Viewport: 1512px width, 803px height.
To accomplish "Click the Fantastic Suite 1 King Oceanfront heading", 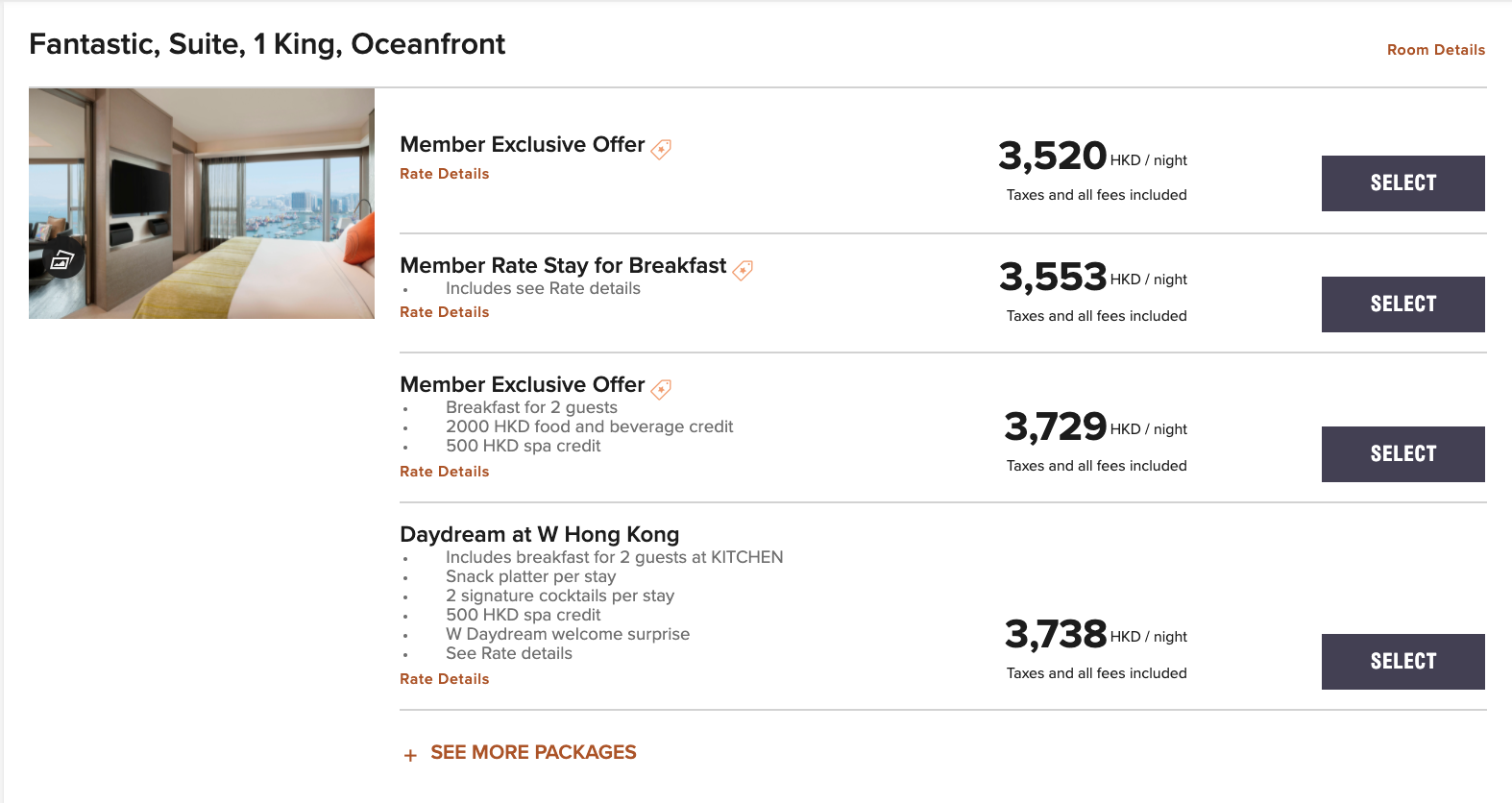I will pos(267,44).
